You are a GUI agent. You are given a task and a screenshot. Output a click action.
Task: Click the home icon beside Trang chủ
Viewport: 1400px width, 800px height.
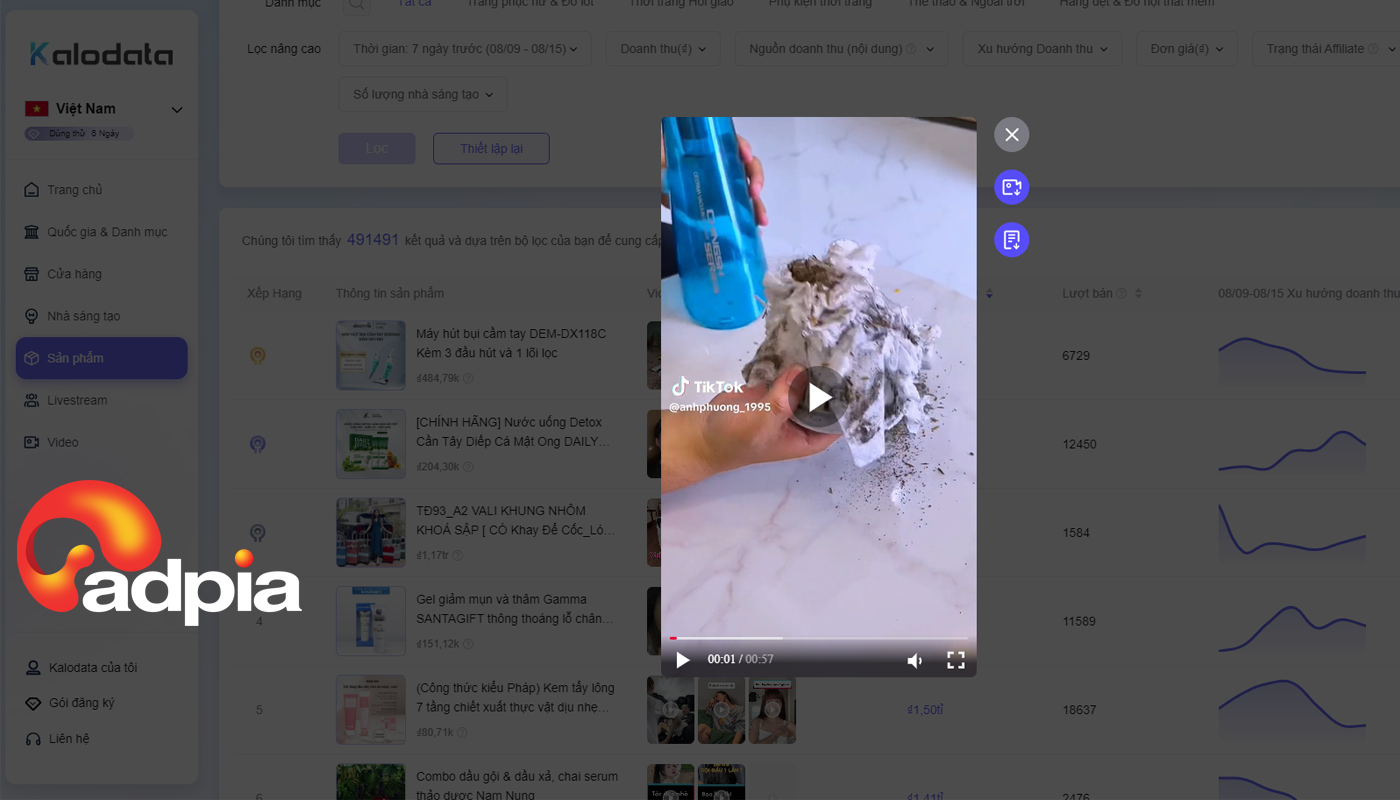tap(31, 190)
